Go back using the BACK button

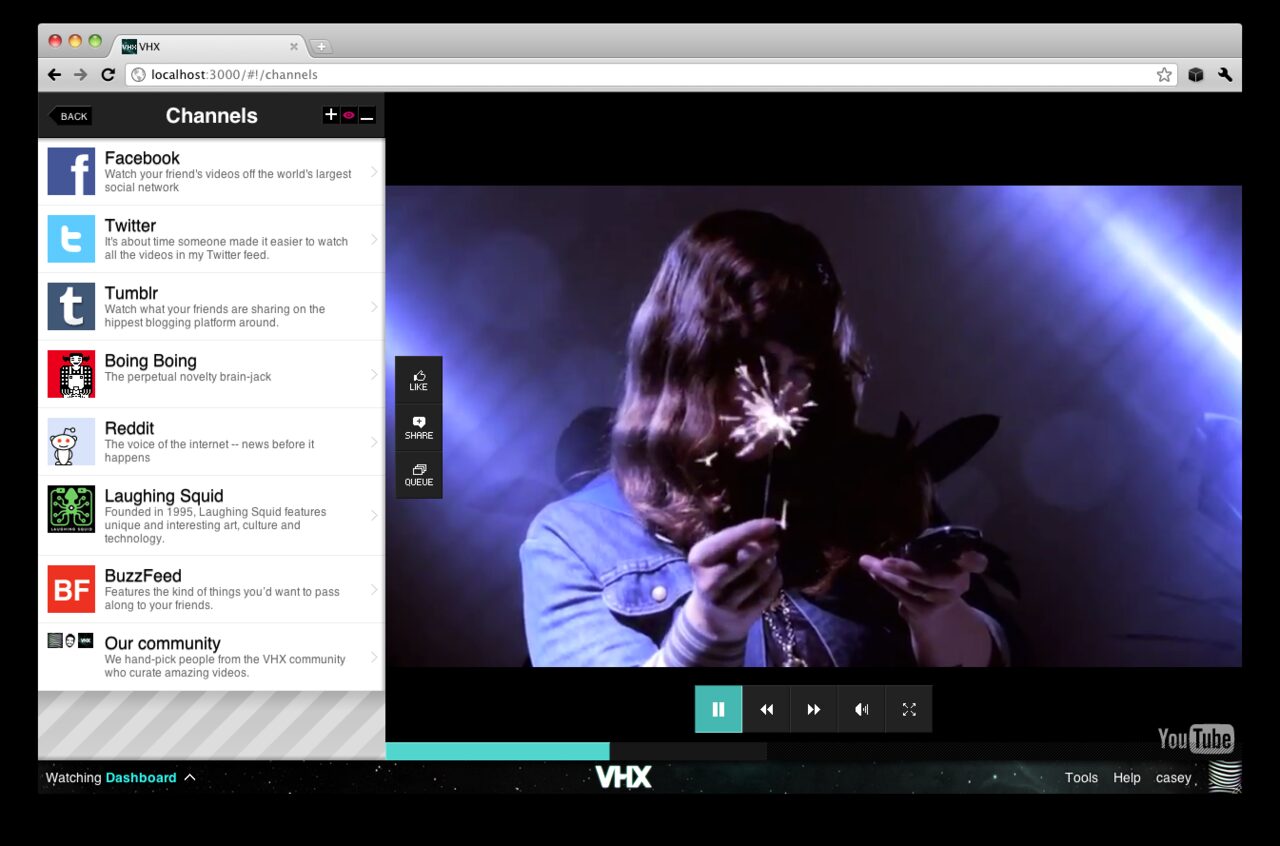70,116
